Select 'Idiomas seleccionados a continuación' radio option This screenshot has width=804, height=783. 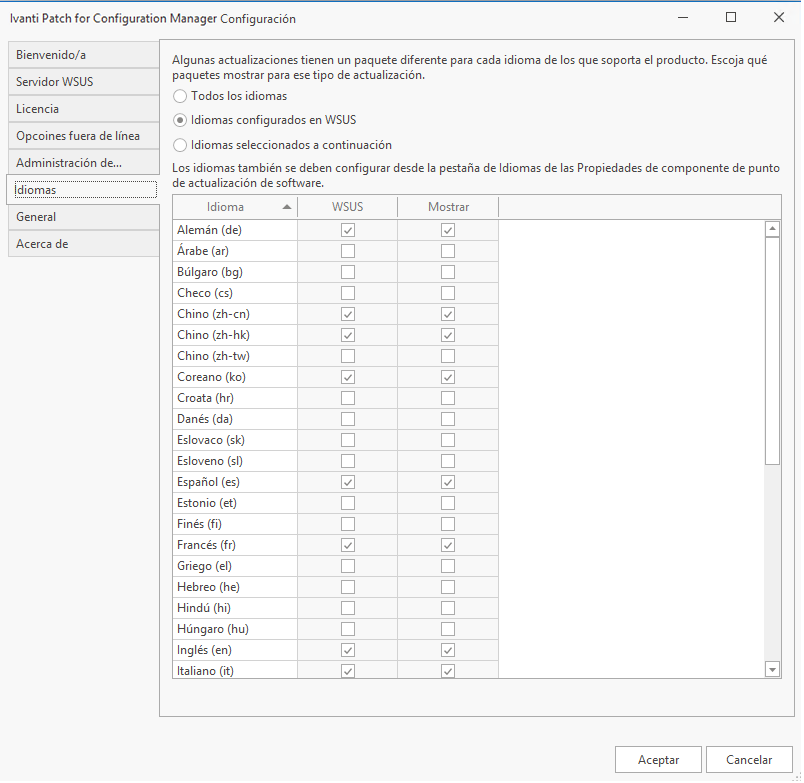click(x=180, y=145)
